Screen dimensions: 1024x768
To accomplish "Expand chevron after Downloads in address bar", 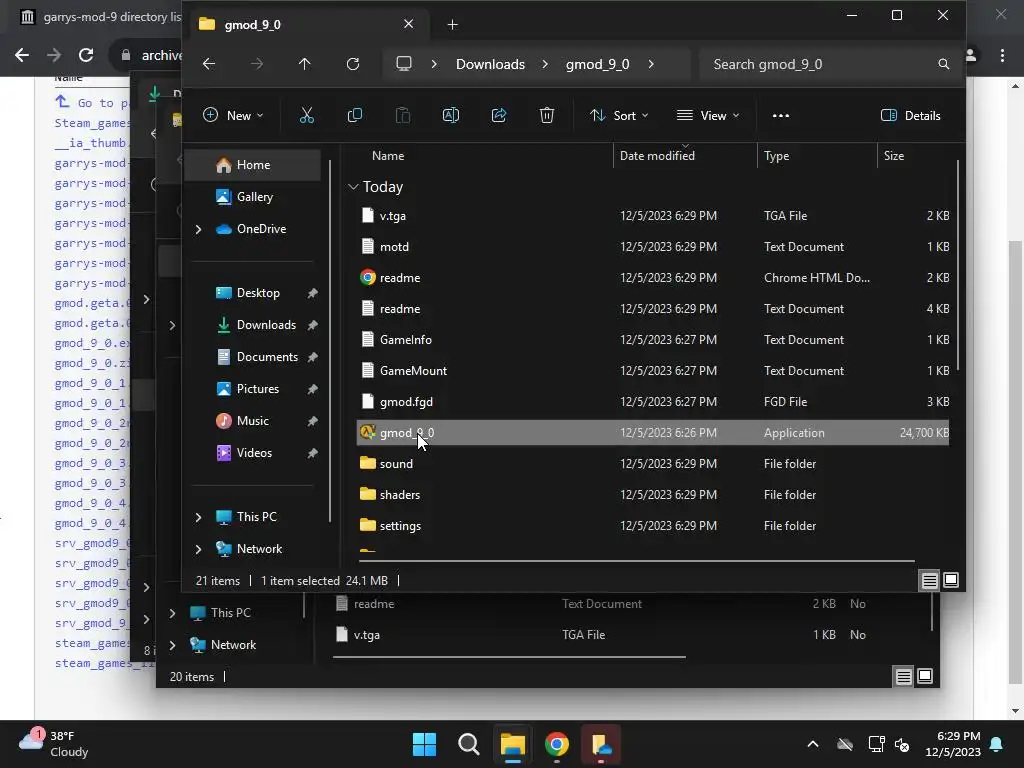I will pyautogui.click(x=545, y=64).
